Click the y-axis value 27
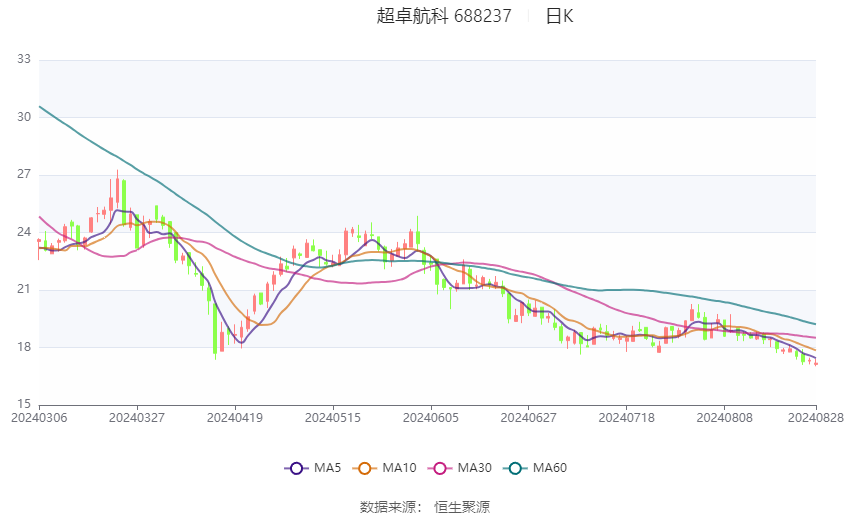 pyautogui.click(x=24, y=174)
